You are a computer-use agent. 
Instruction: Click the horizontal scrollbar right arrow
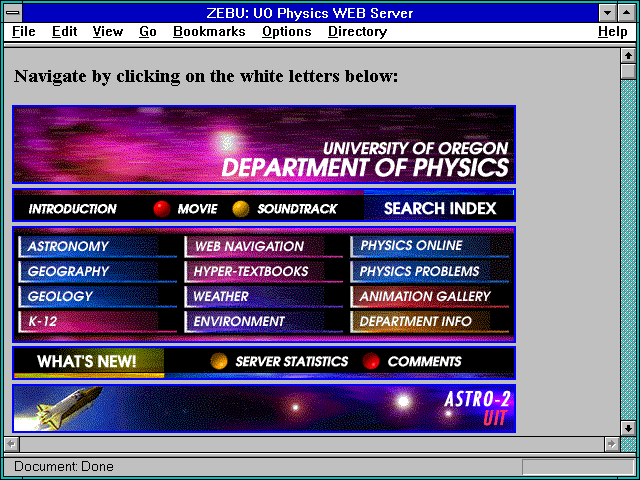(611, 444)
